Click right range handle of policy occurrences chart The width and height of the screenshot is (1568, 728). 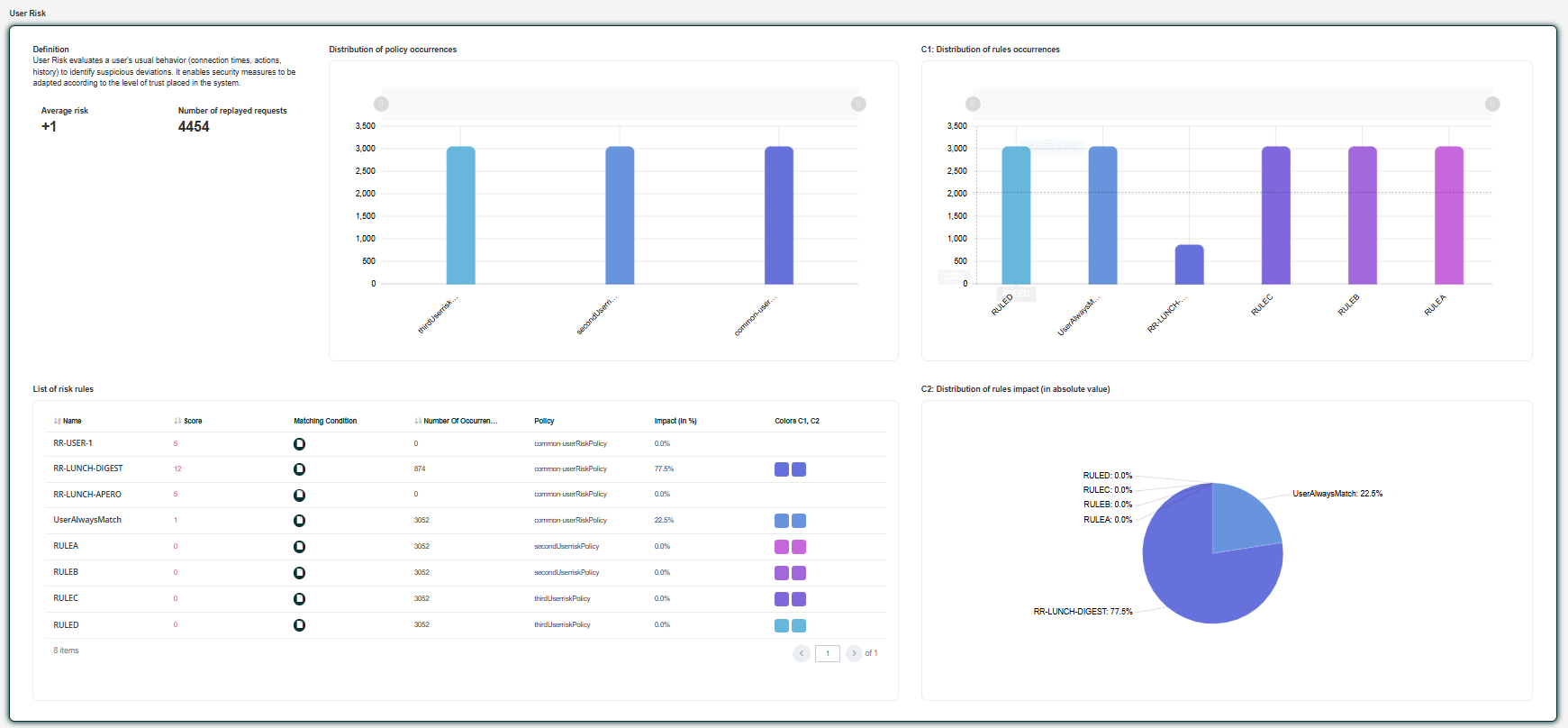858,104
